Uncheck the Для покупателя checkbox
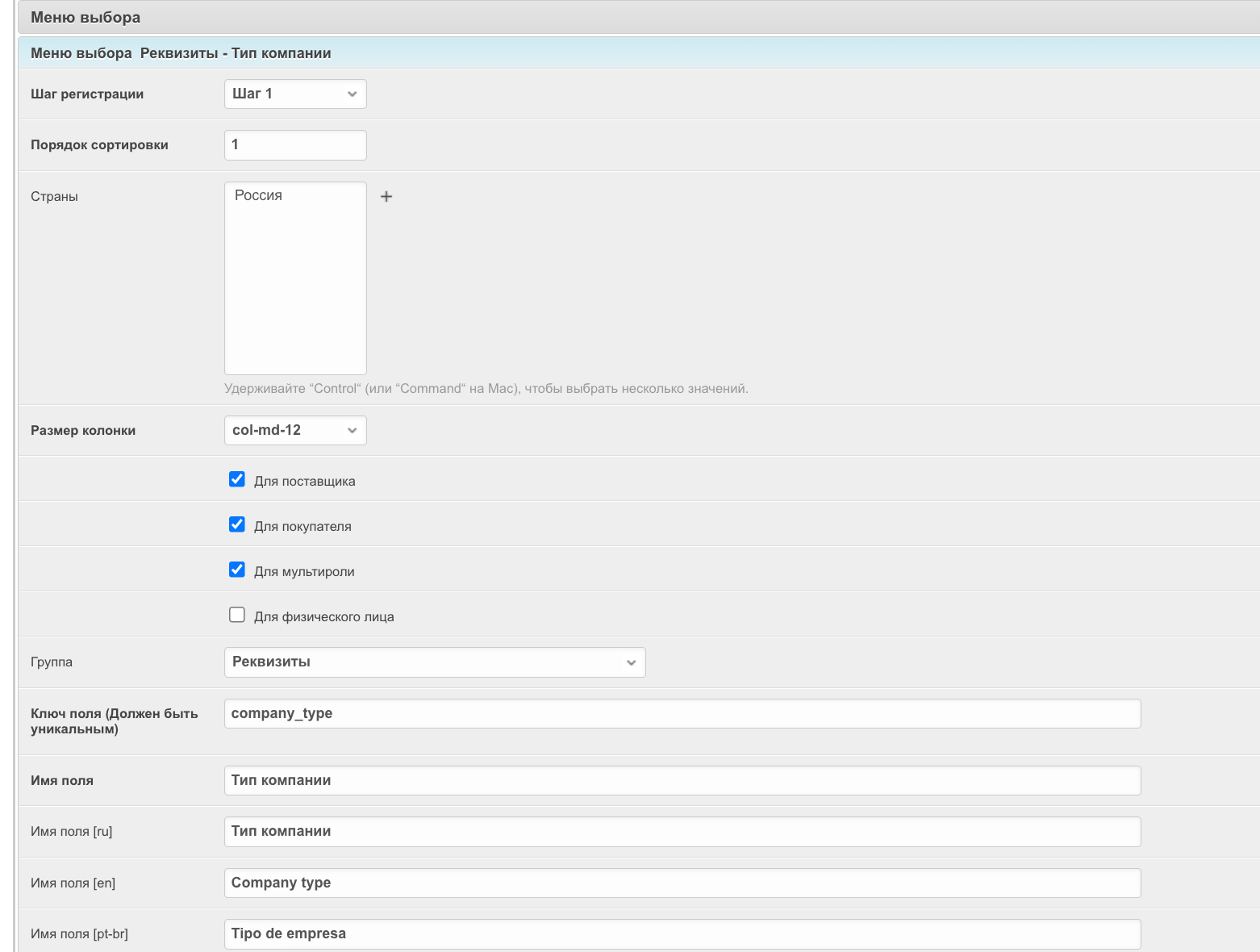1260x952 pixels. pyautogui.click(x=237, y=524)
